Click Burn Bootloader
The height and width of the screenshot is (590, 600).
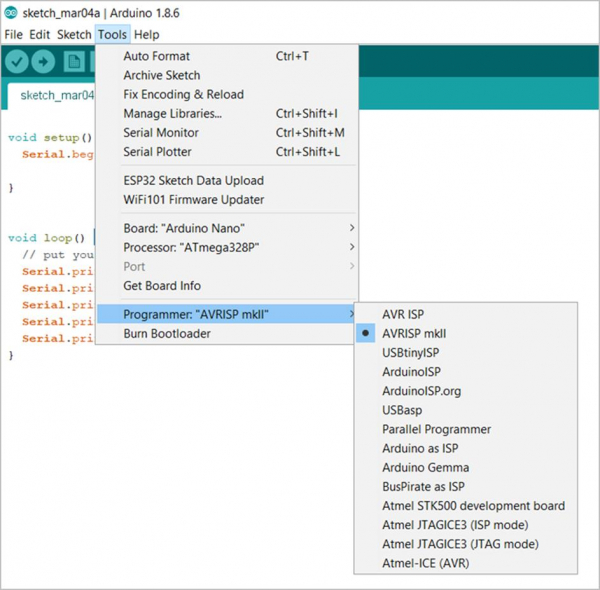(x=166, y=333)
